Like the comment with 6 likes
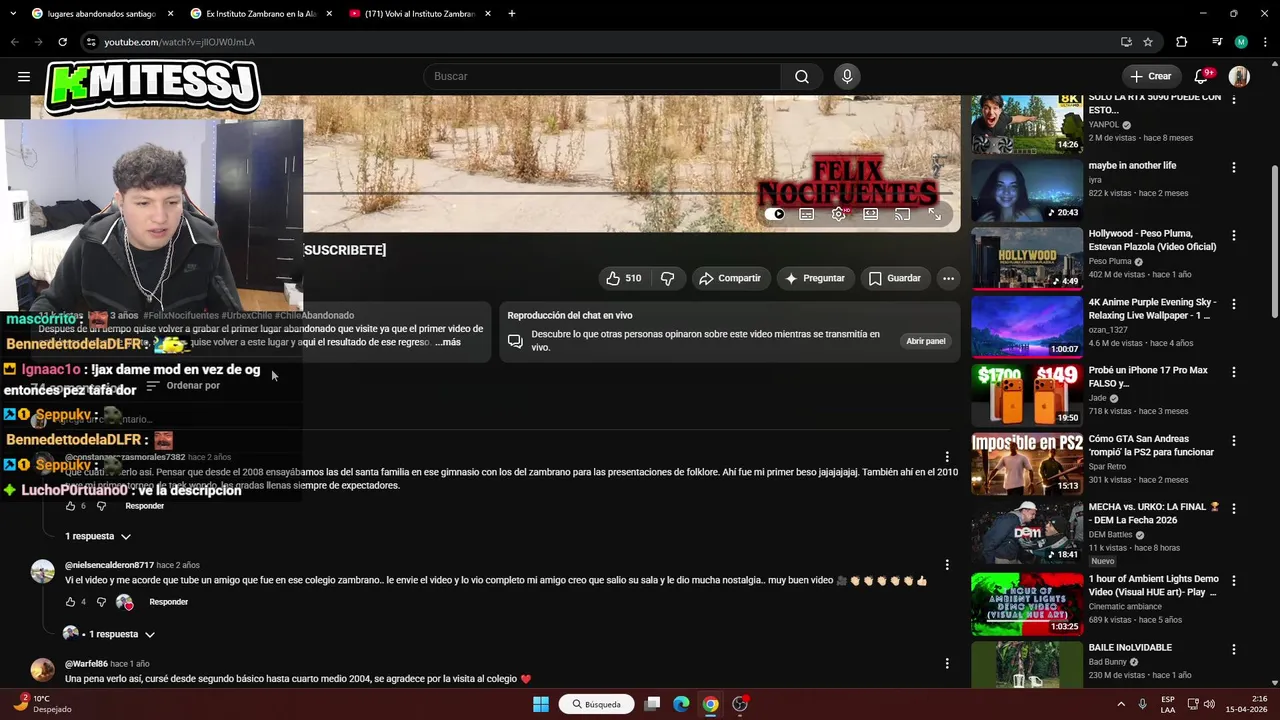This screenshot has width=1280, height=720. 70,506
